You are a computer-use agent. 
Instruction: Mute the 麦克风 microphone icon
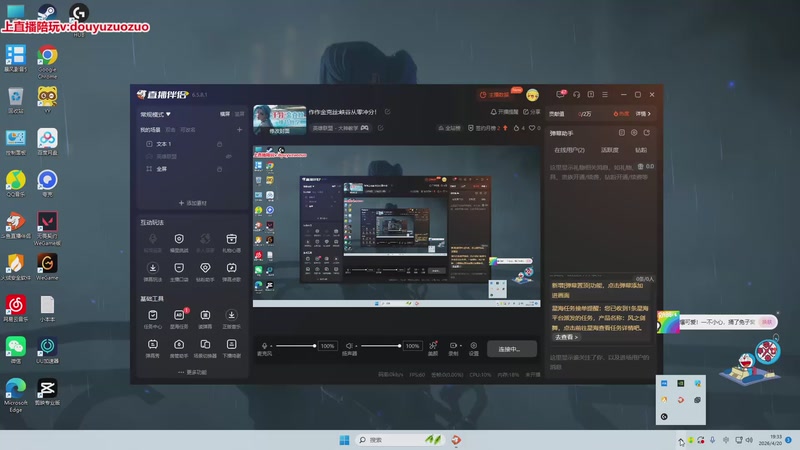click(264, 346)
